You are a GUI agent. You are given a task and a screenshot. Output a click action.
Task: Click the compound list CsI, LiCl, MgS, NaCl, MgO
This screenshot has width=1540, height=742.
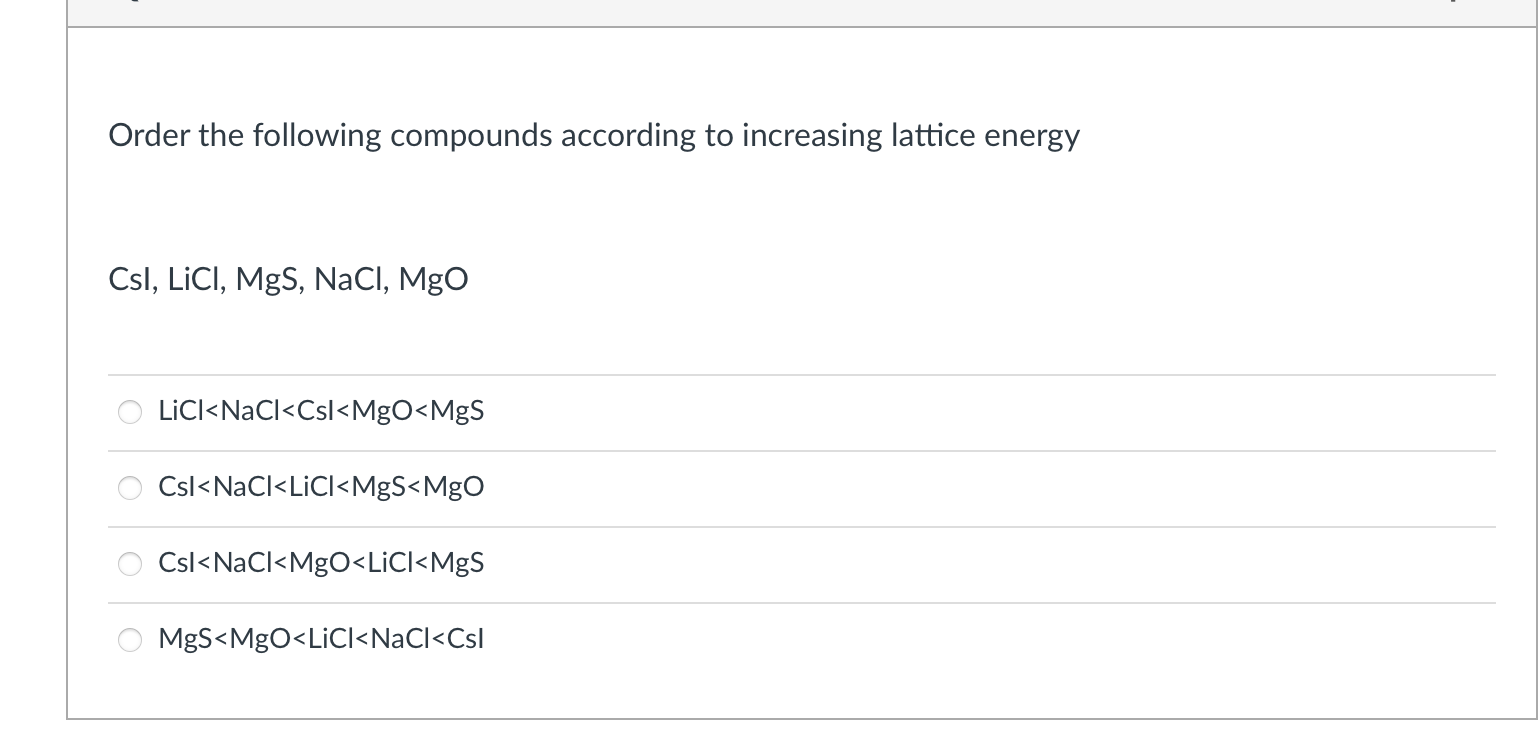[288, 279]
